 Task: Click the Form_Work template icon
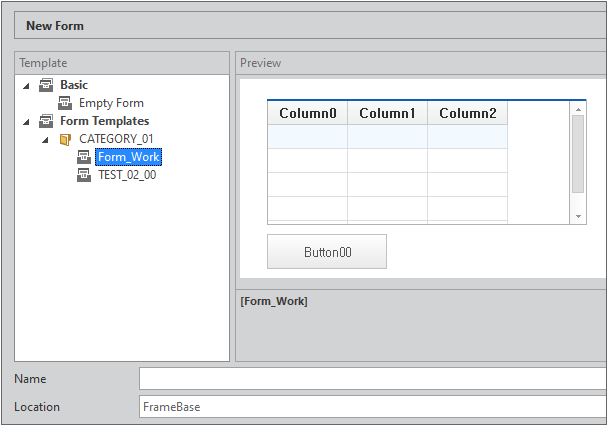pos(84,157)
